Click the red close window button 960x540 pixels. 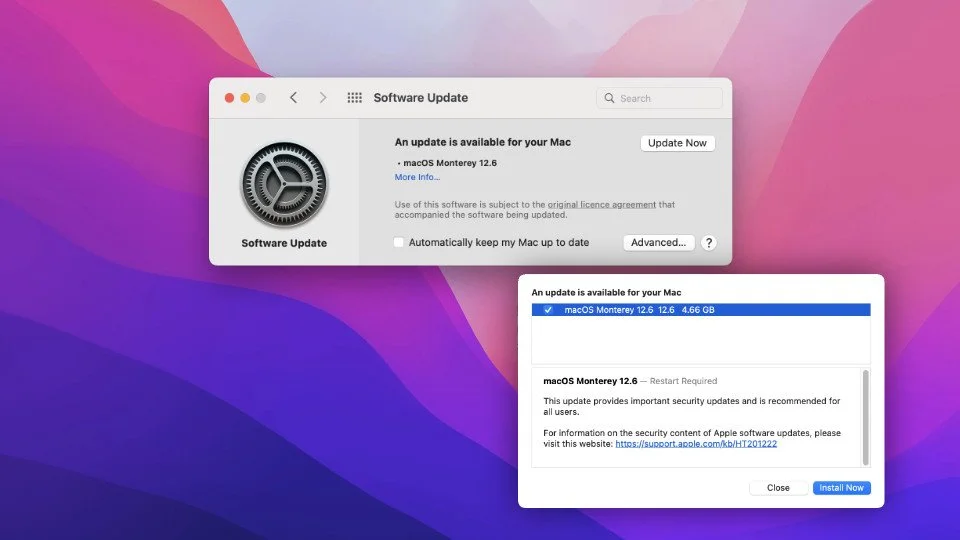click(230, 98)
